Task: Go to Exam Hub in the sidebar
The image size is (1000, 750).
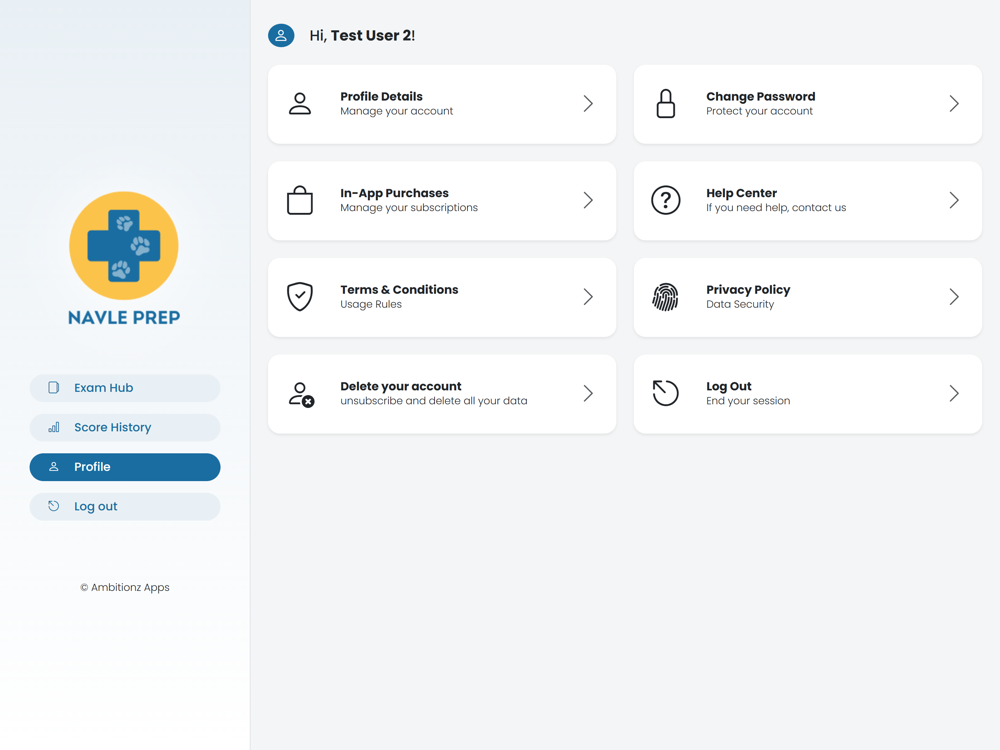Action: tap(125, 388)
